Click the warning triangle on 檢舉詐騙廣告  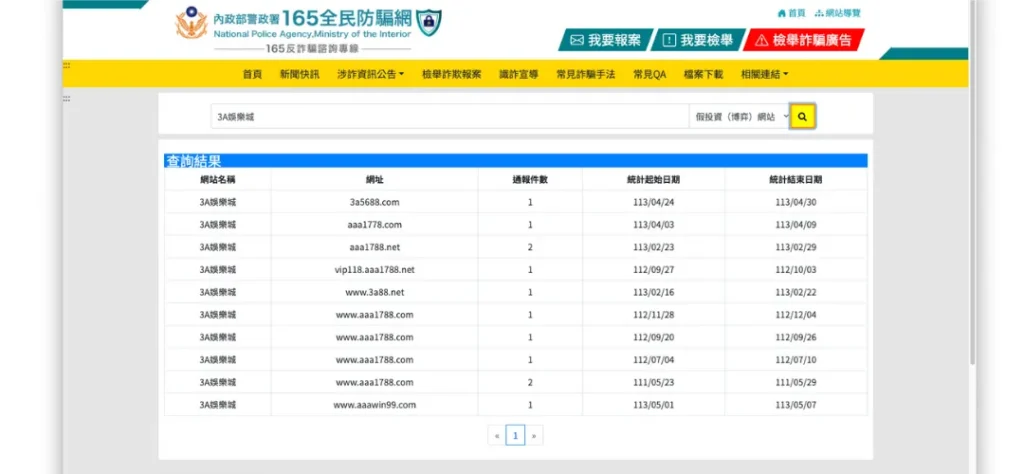pos(761,40)
